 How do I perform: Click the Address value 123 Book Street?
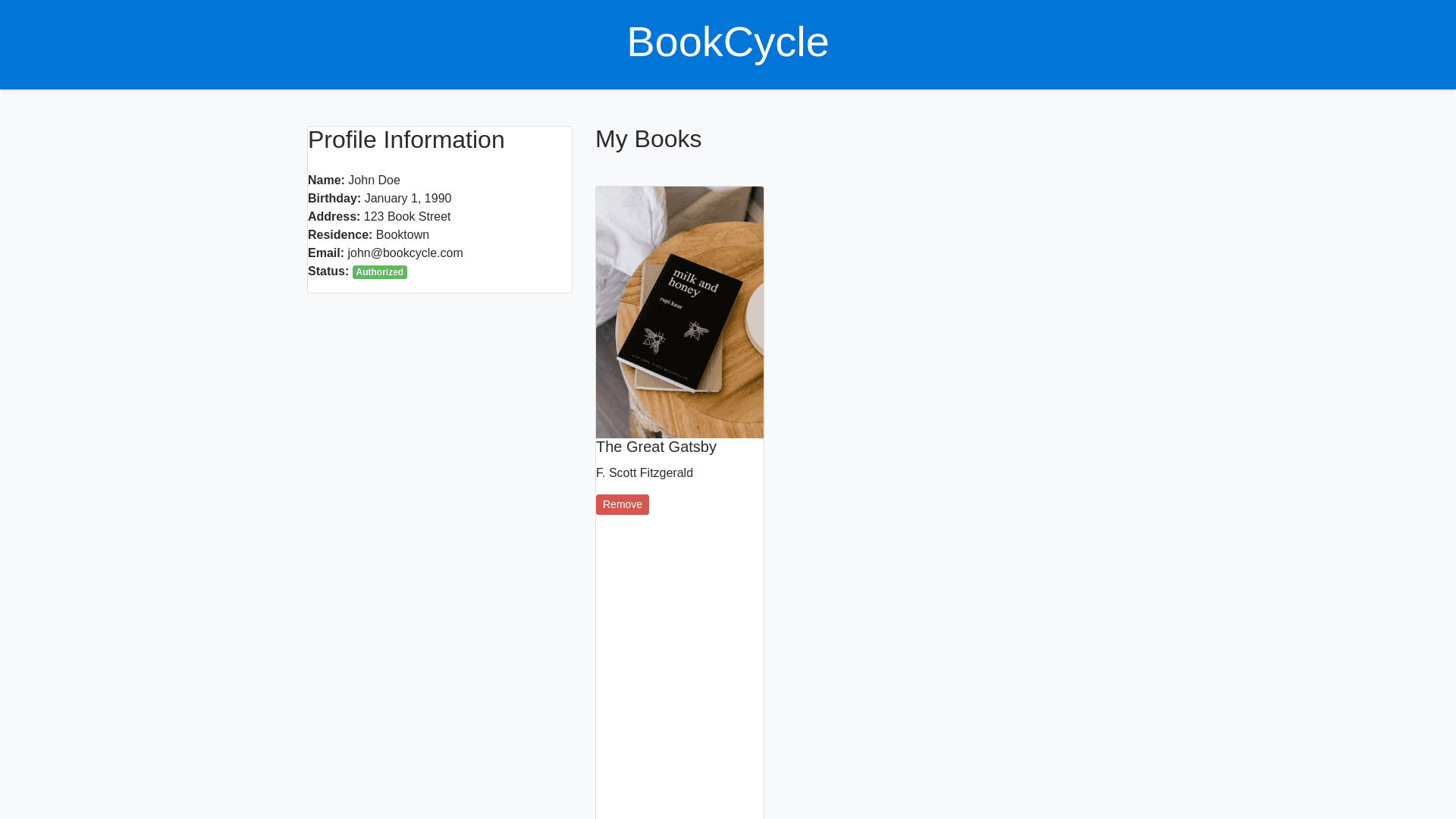coord(406,217)
